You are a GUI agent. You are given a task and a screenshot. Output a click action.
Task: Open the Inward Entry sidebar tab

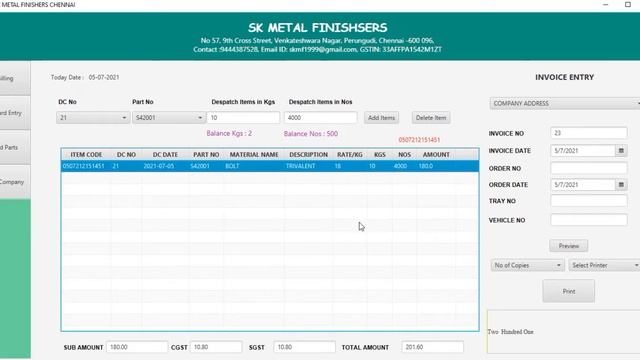[15, 113]
